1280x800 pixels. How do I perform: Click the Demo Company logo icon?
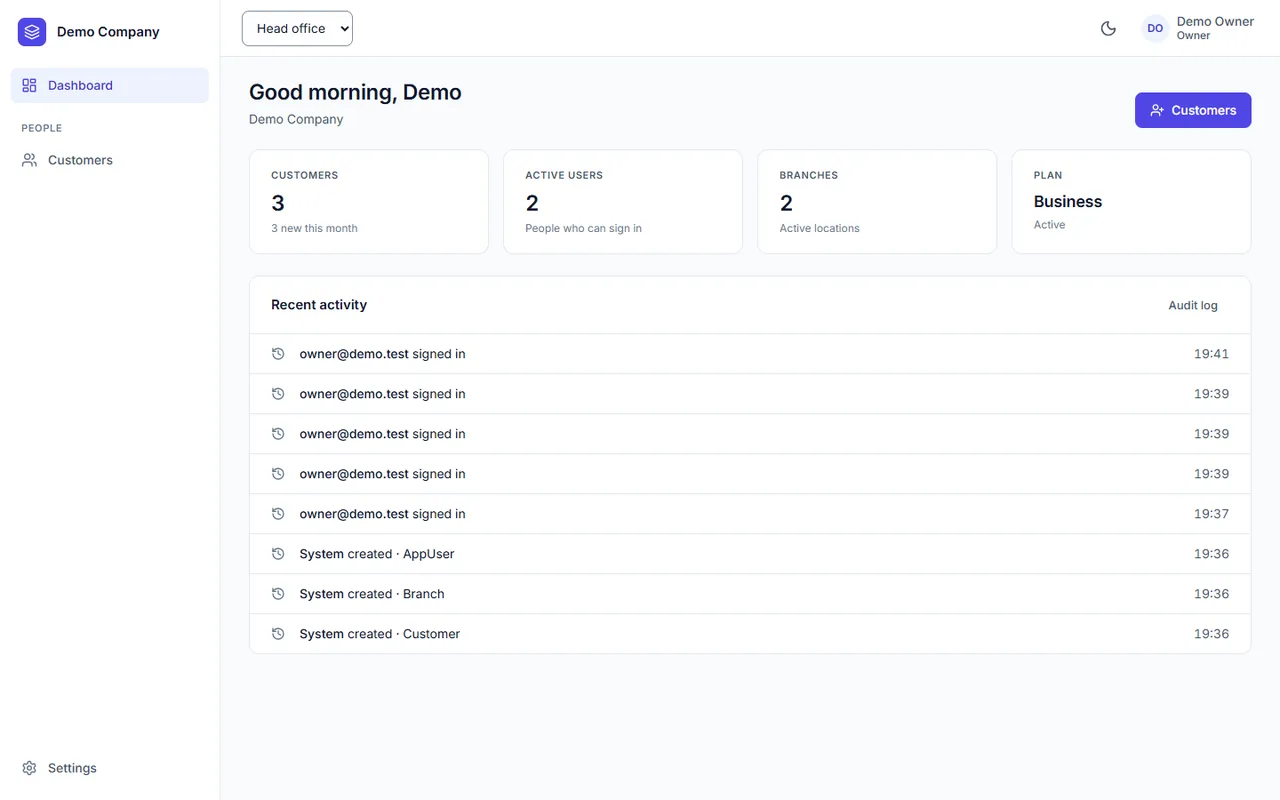tap(32, 32)
